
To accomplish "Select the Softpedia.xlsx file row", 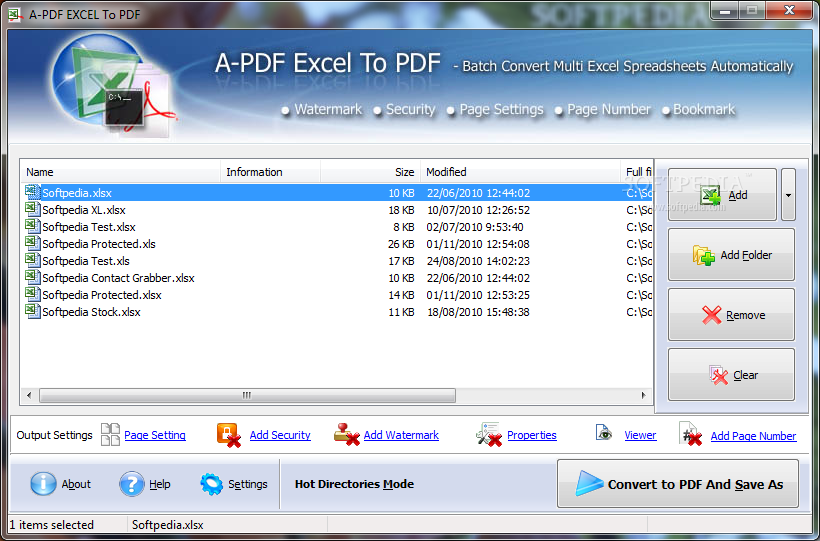I will [337, 193].
